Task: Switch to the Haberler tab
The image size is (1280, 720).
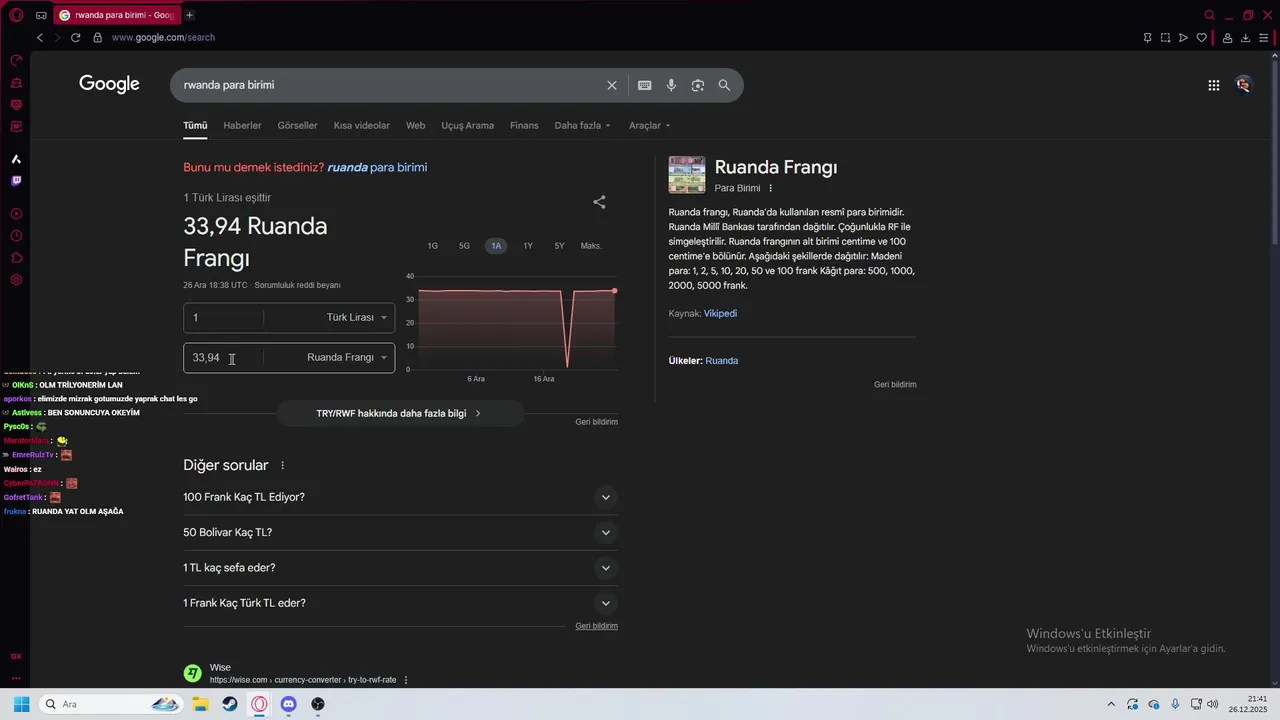Action: click(x=242, y=126)
